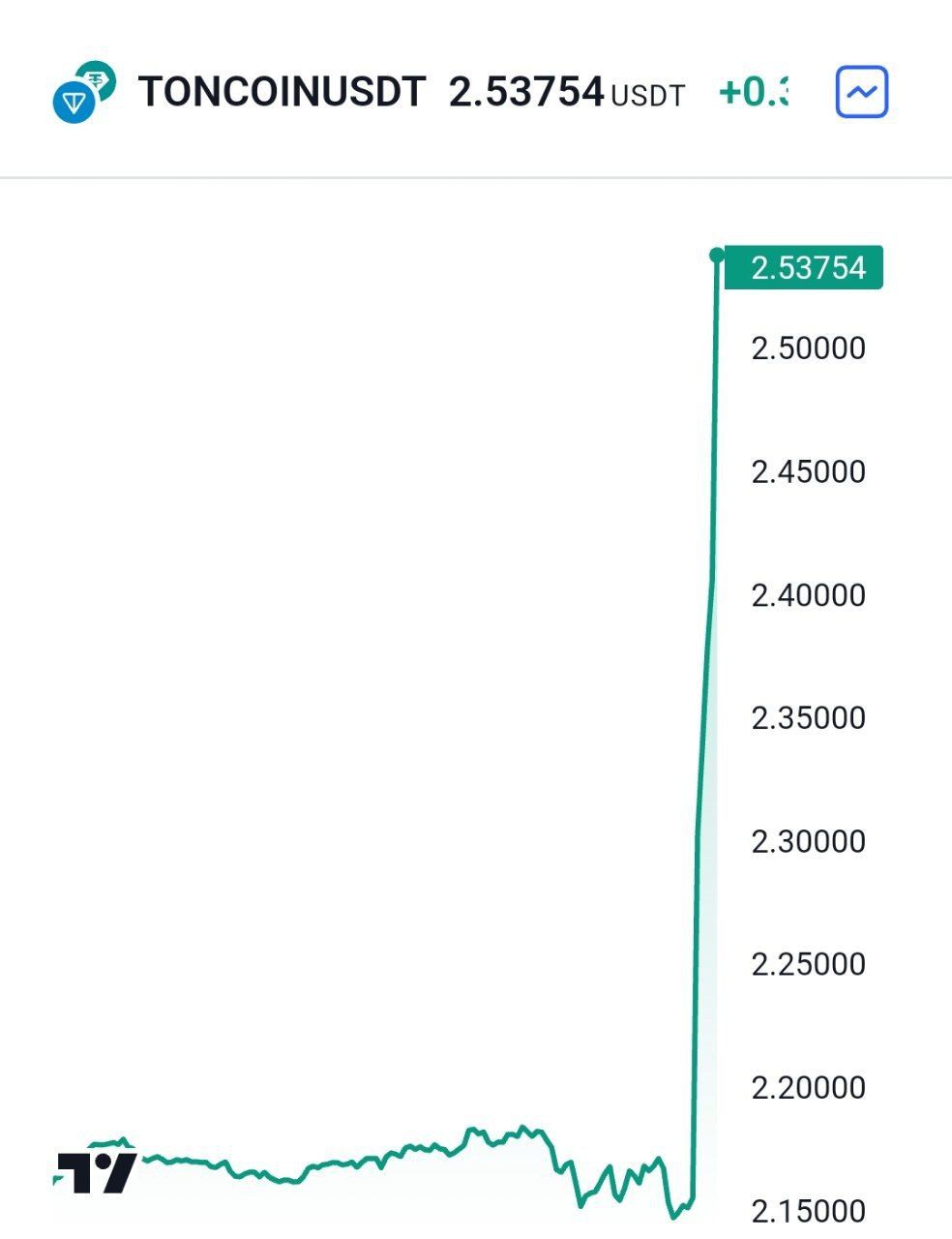This screenshot has width=952, height=1239.
Task: Click the TradingView logo
Action: point(95,1173)
